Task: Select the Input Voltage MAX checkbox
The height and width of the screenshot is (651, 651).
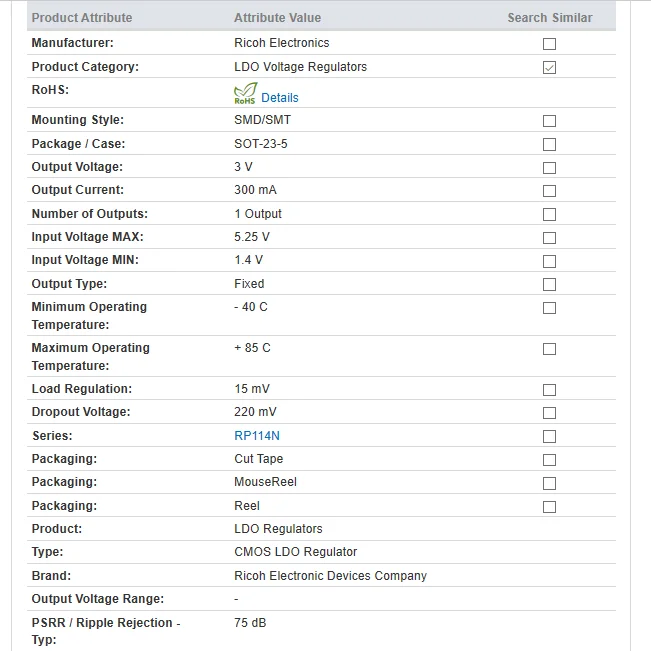Action: (x=549, y=238)
